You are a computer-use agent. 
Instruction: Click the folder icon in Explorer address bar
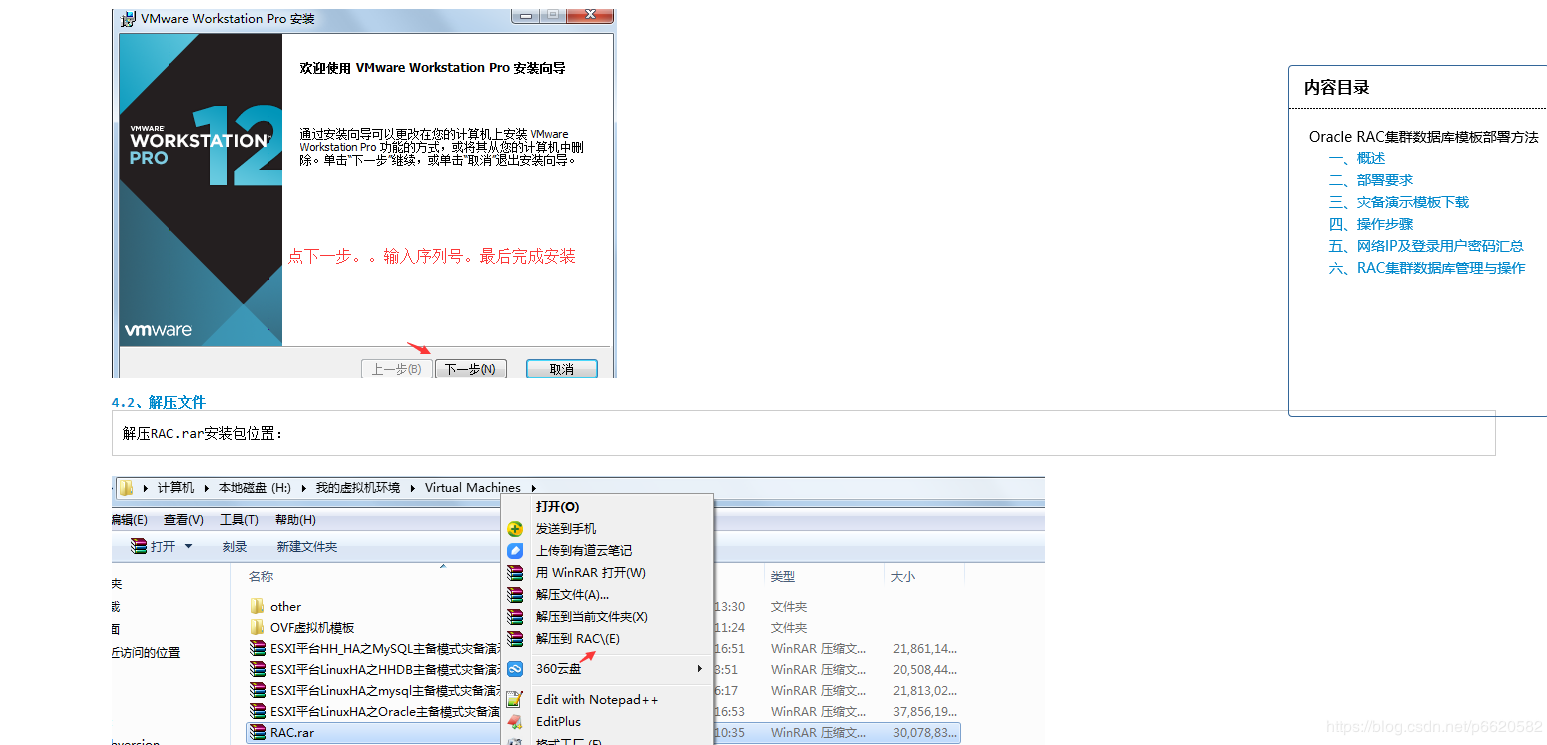click(x=126, y=488)
